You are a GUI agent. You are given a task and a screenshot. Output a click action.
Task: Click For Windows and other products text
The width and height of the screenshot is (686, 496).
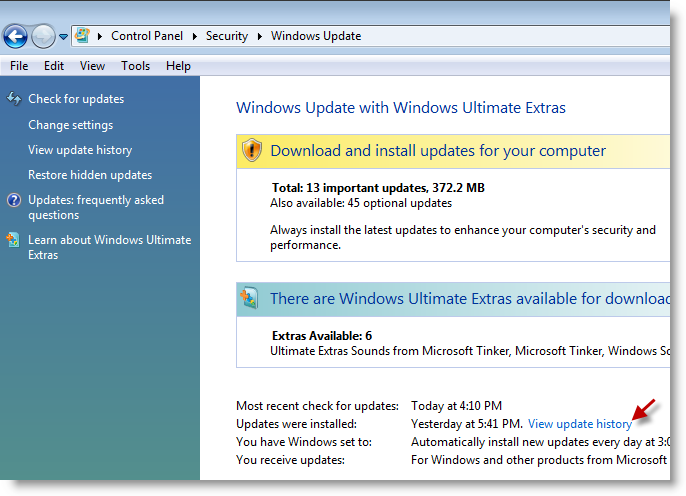tap(539, 460)
